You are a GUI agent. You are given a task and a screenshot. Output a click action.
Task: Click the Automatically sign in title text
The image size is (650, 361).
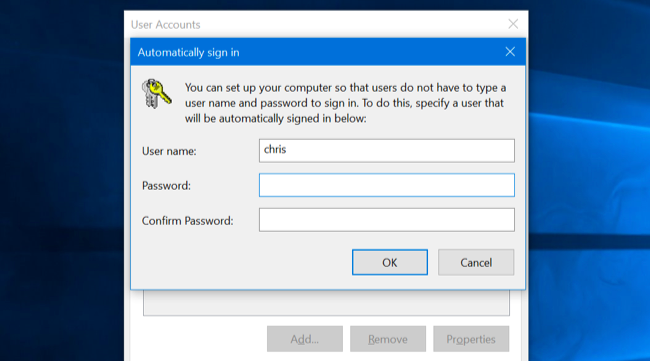point(189,53)
